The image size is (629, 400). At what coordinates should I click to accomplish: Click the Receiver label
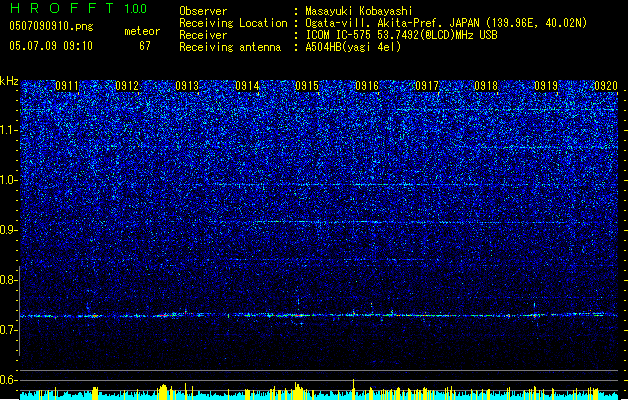pos(203,35)
